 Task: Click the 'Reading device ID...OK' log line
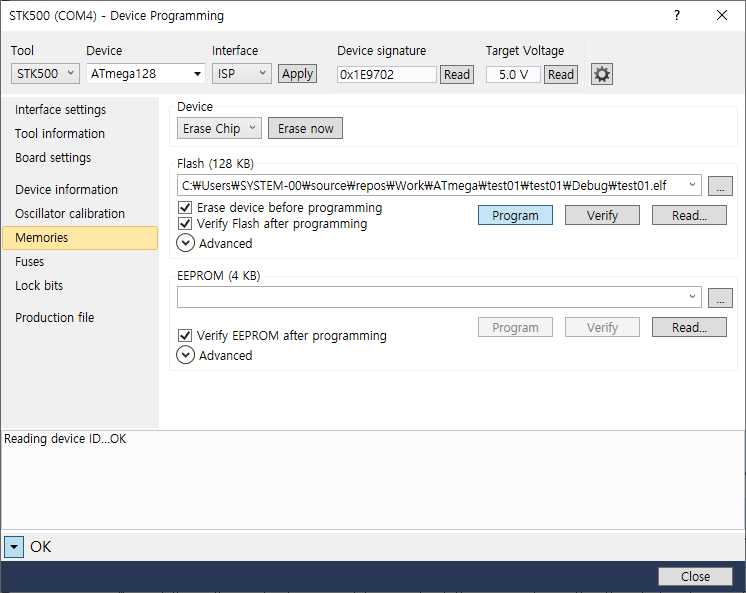(x=65, y=439)
